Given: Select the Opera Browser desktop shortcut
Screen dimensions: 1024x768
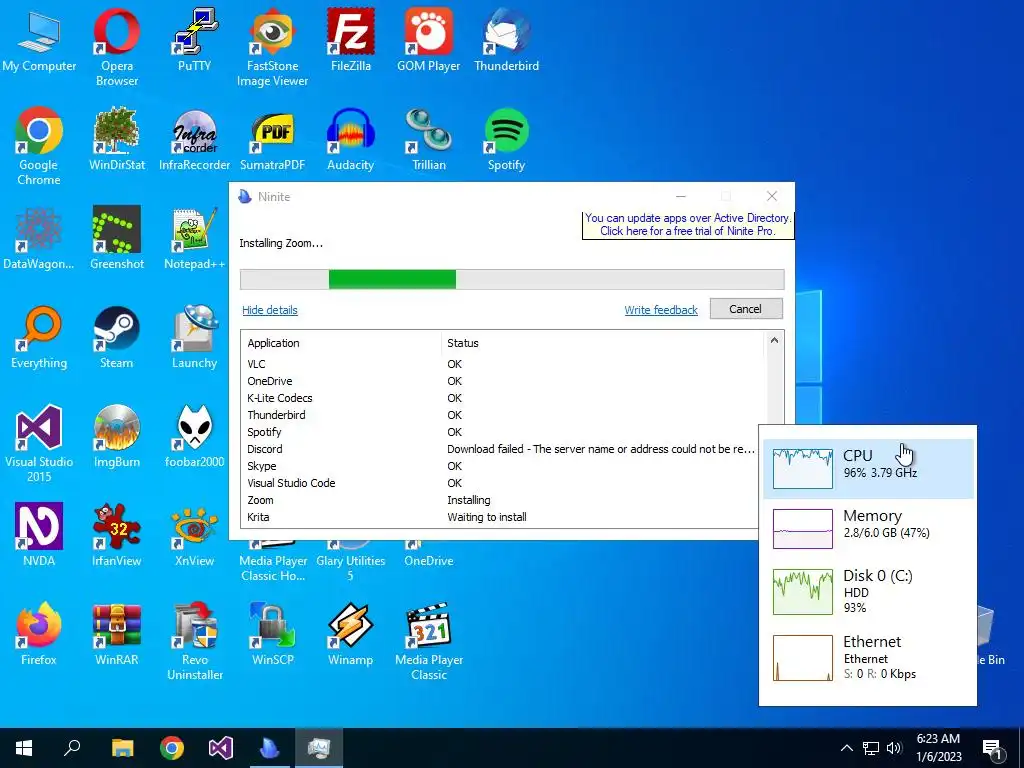Looking at the screenshot, I should 117,46.
